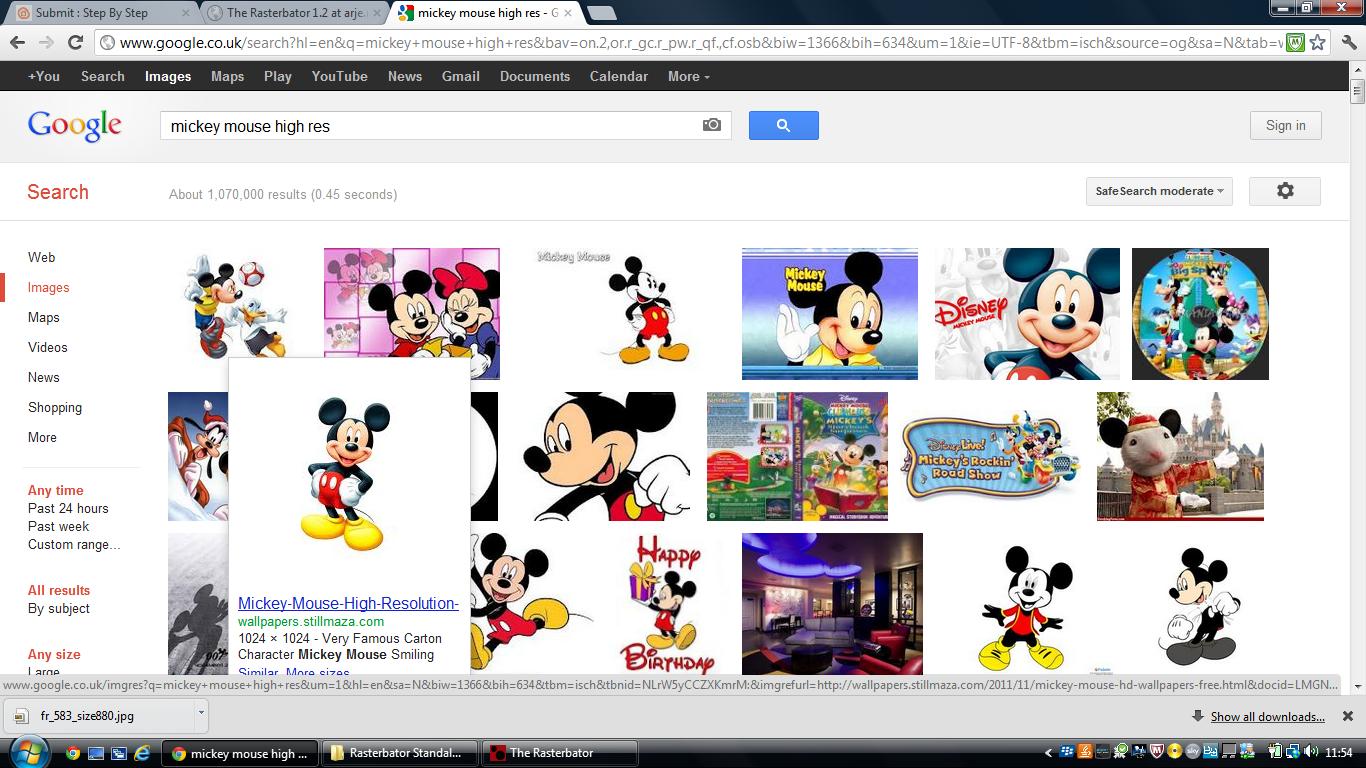Image resolution: width=1366 pixels, height=768 pixels.
Task: Click the volume speaker tray icon
Action: [x=1311, y=752]
